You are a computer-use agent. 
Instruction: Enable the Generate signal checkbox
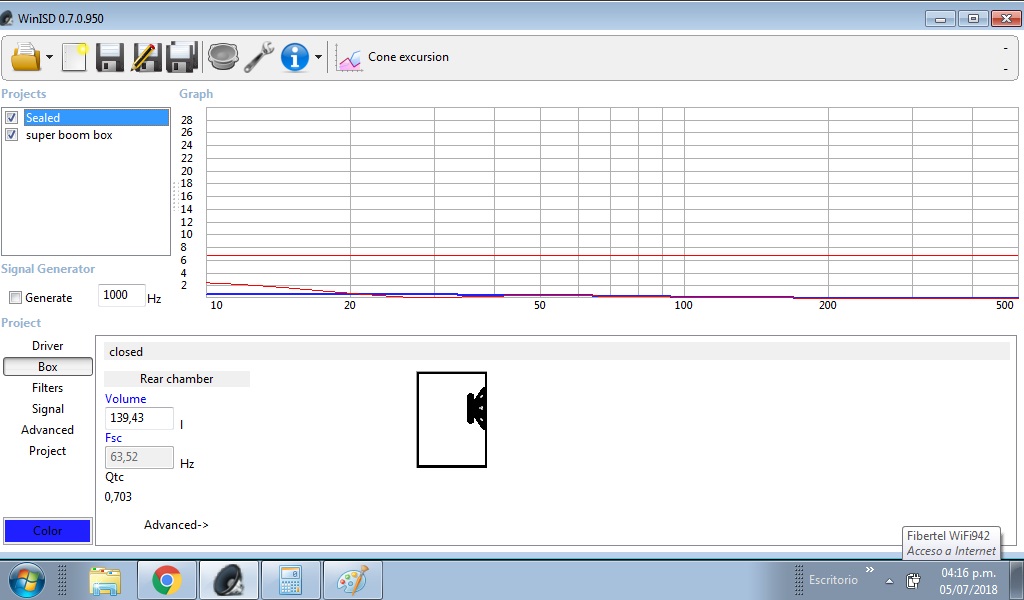pos(15,298)
